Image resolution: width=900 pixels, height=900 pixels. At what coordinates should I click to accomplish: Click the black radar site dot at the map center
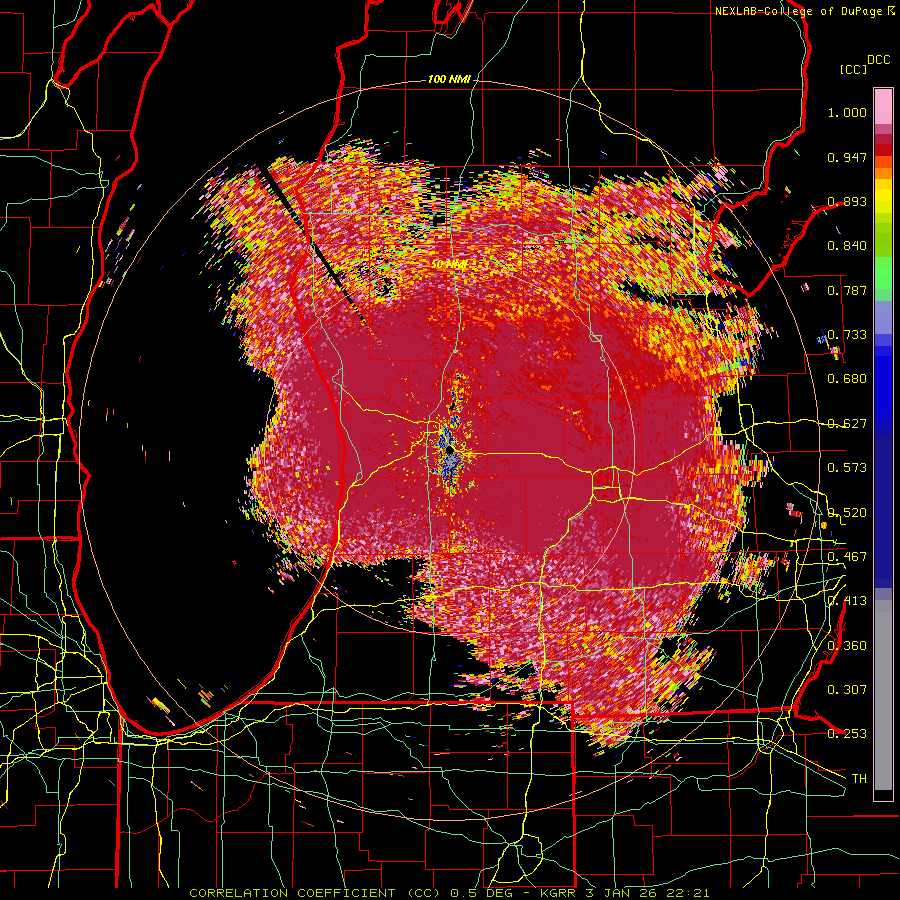(x=449, y=449)
